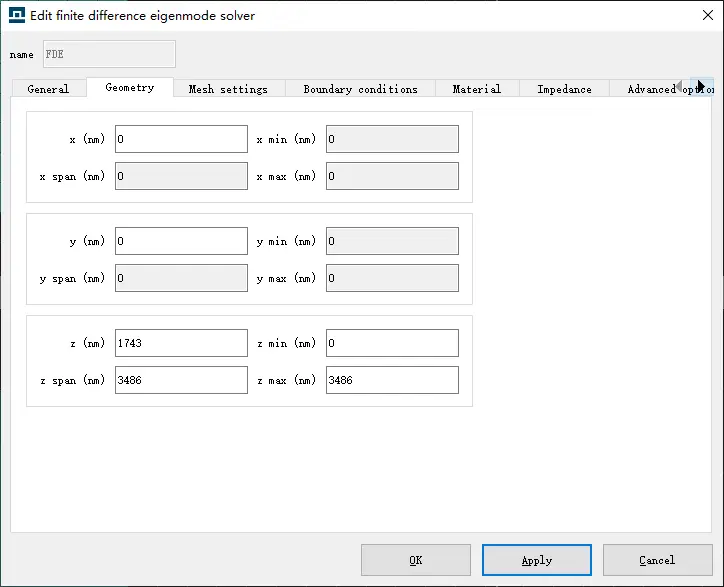Close the eigenmode solver dialog
This screenshot has height=587, width=724.
pos(696,15)
